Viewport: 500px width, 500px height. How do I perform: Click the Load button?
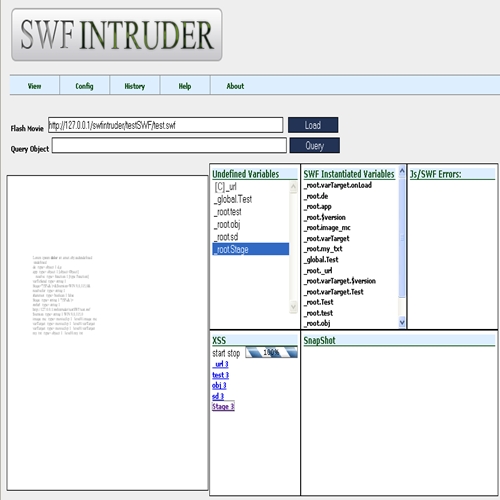point(313,125)
